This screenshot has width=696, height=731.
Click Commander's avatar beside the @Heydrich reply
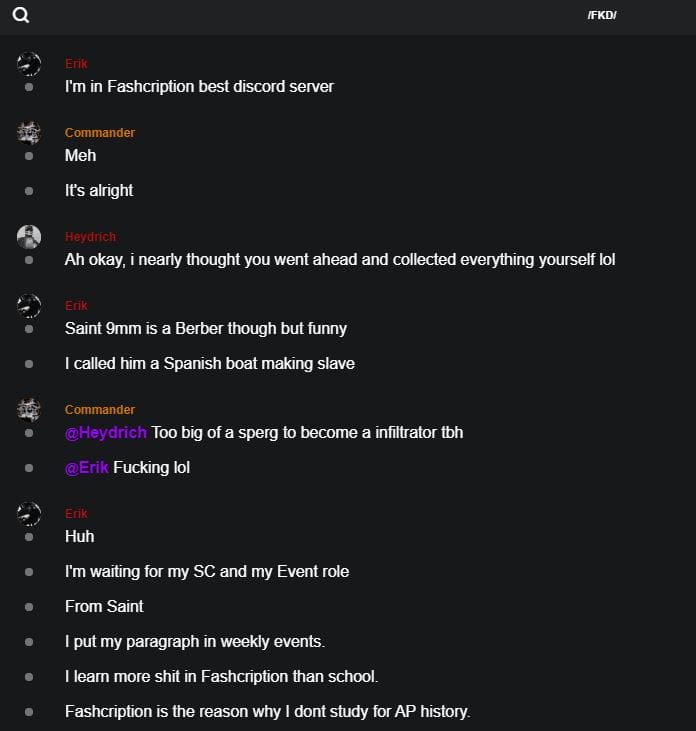click(x=29, y=409)
